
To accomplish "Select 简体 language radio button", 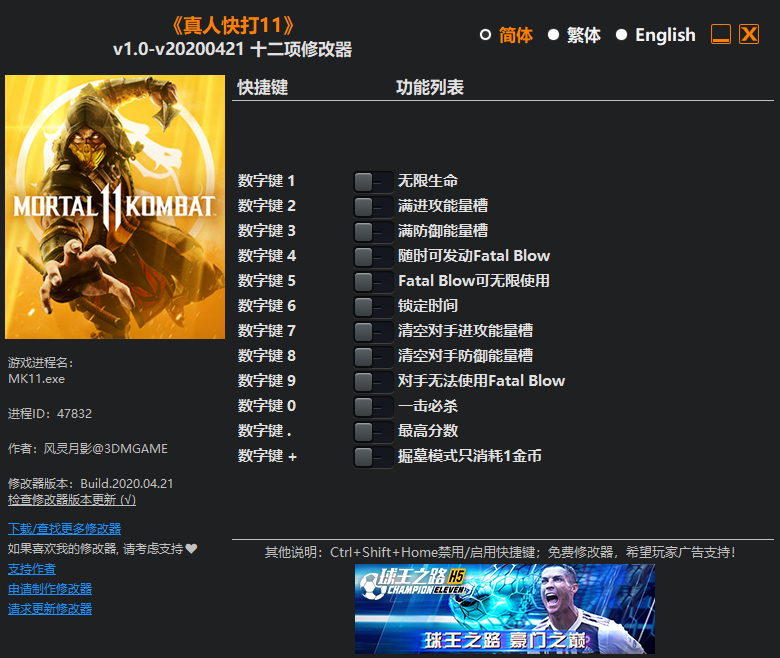I will [485, 35].
